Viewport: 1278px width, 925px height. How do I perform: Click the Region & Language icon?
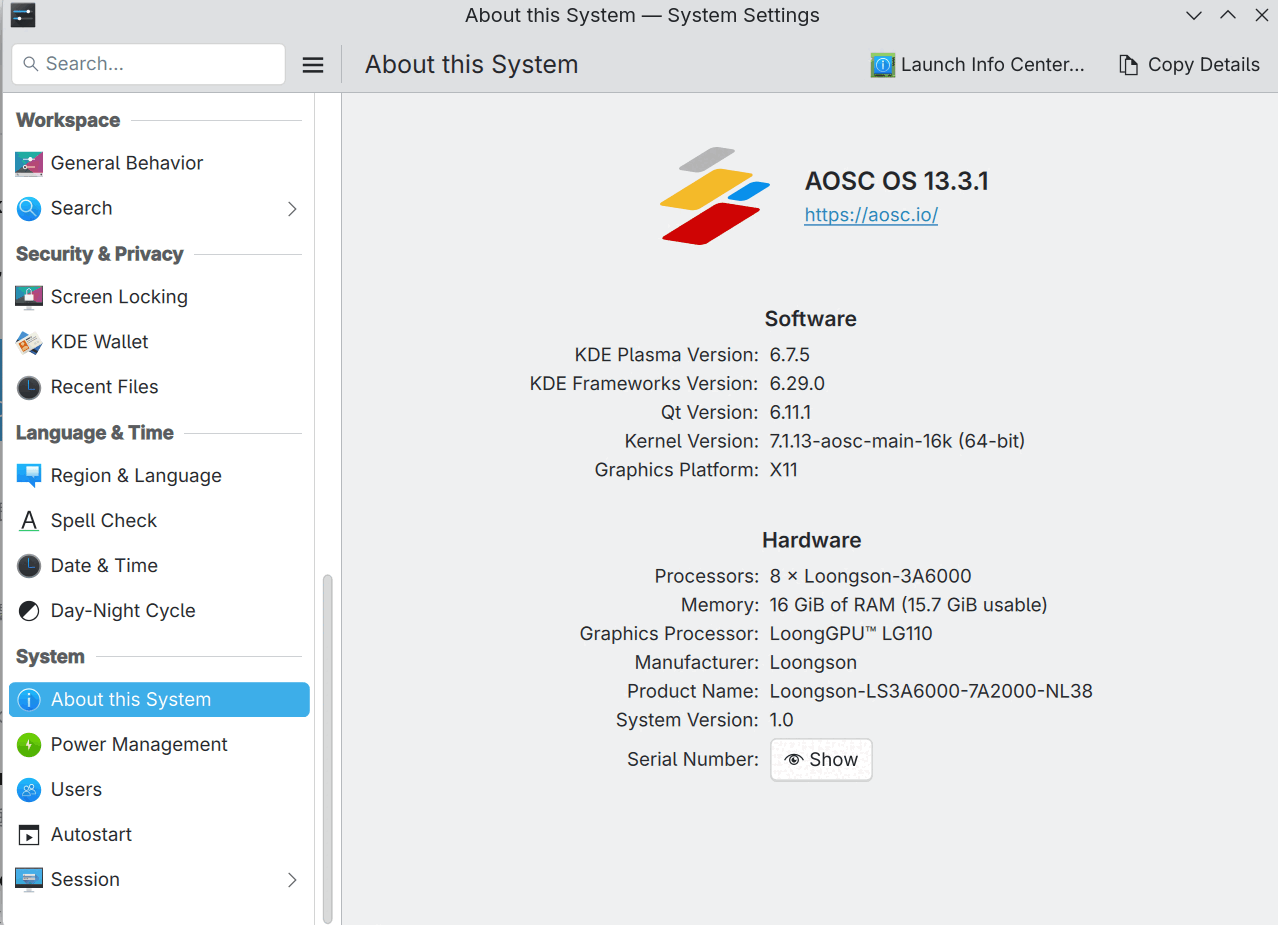point(29,476)
